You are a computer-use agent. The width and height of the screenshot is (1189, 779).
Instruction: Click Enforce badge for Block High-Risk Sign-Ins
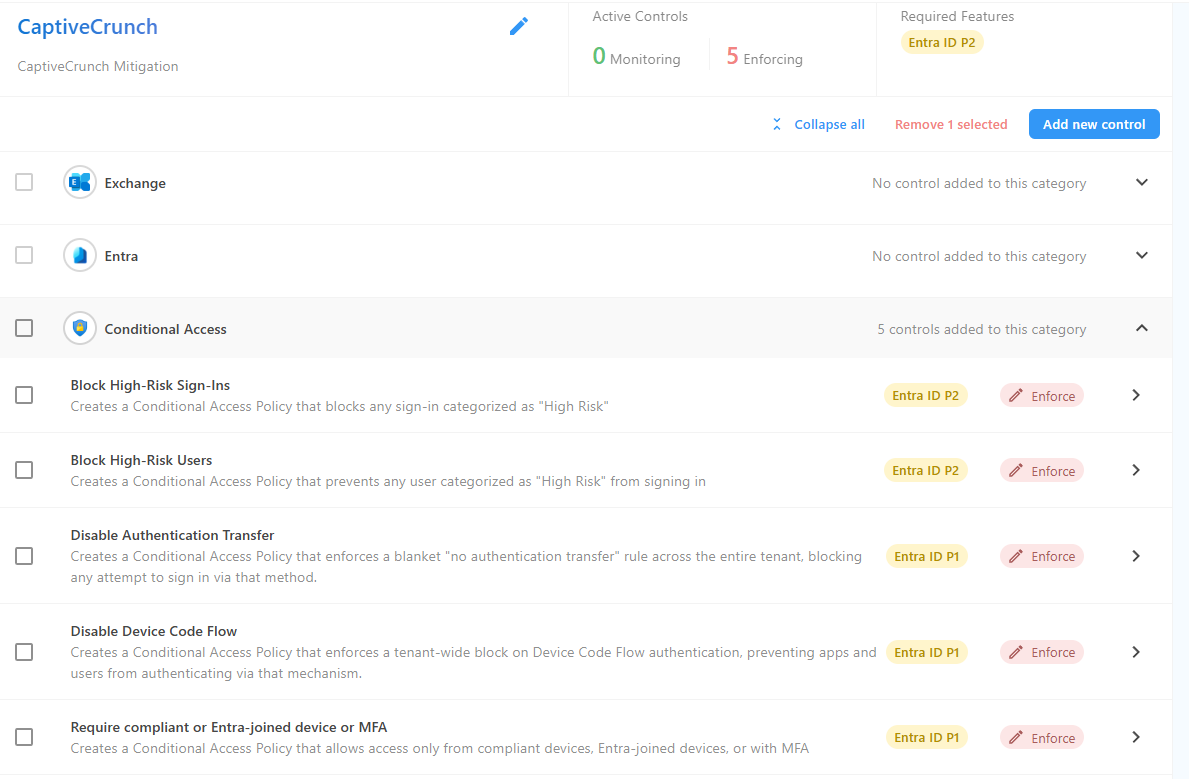coord(1042,395)
